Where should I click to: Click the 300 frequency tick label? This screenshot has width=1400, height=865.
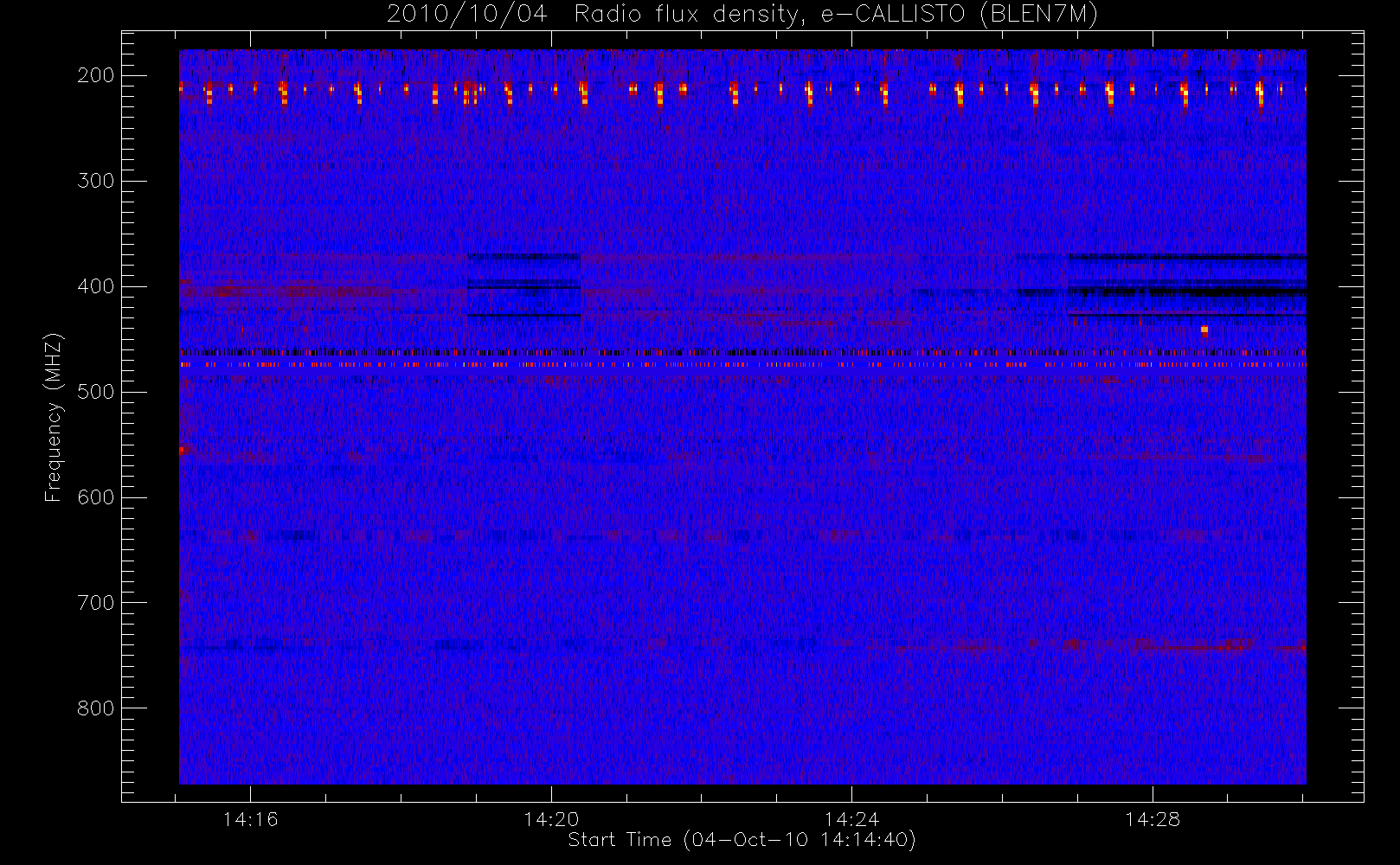pos(96,181)
